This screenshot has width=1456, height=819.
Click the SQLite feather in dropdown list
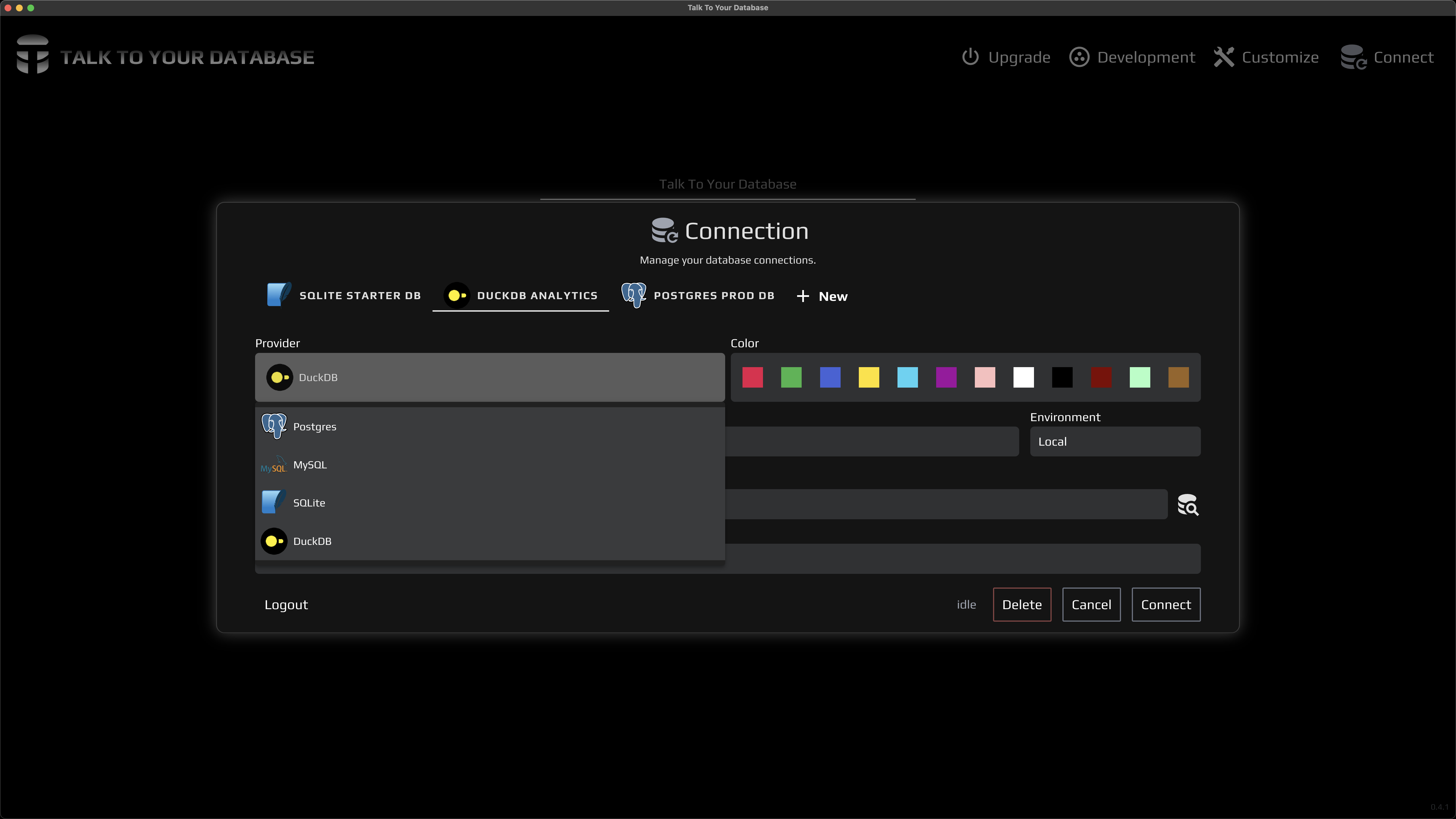point(274,502)
